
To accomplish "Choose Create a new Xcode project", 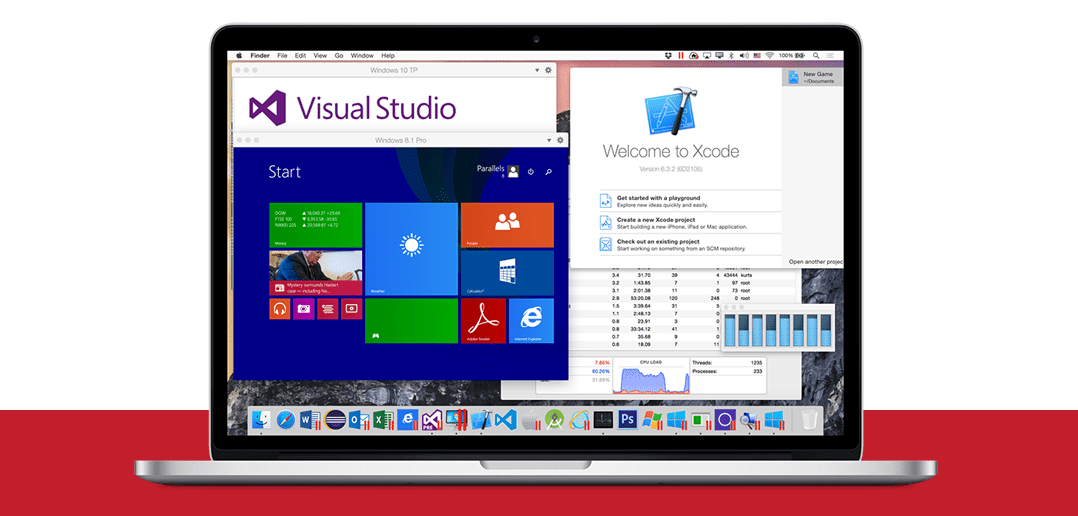I will click(x=690, y=223).
